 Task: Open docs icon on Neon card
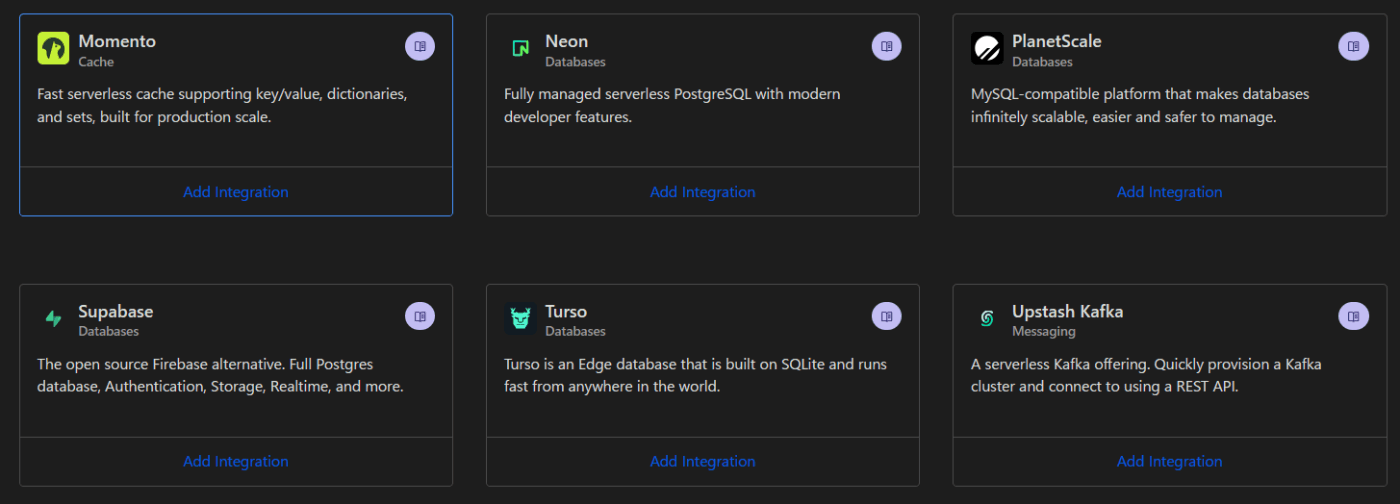(x=887, y=46)
